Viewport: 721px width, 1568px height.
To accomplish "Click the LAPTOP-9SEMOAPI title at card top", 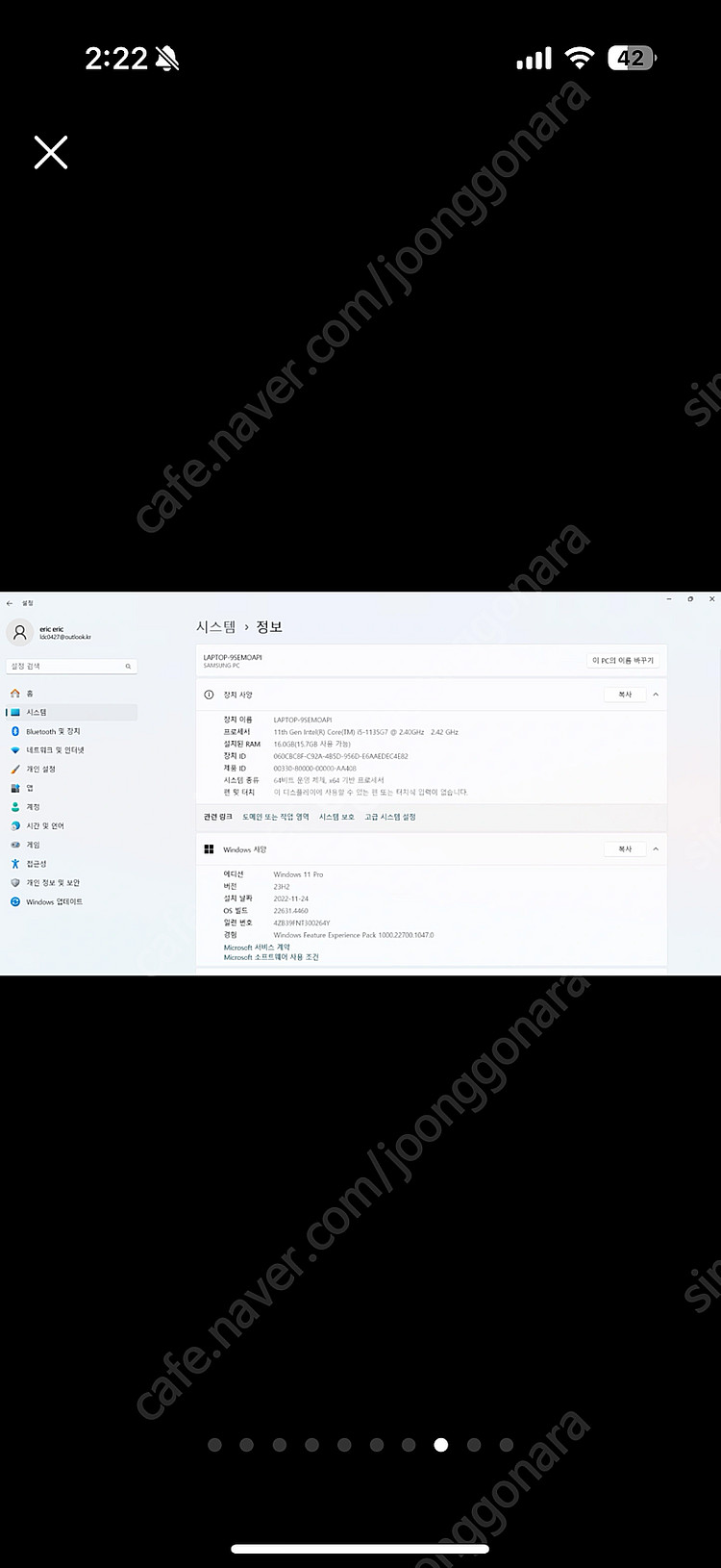I will 233,657.
